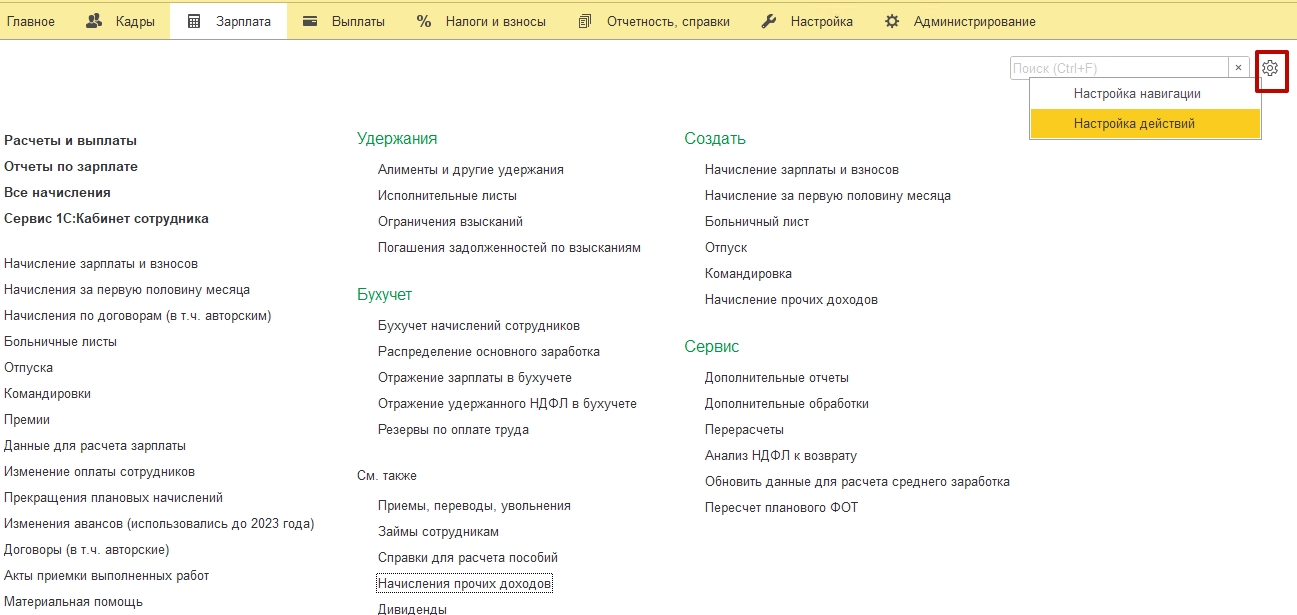Screen dimensions: 1297x615
Task: Click the gear settings icon
Action: [1270, 68]
